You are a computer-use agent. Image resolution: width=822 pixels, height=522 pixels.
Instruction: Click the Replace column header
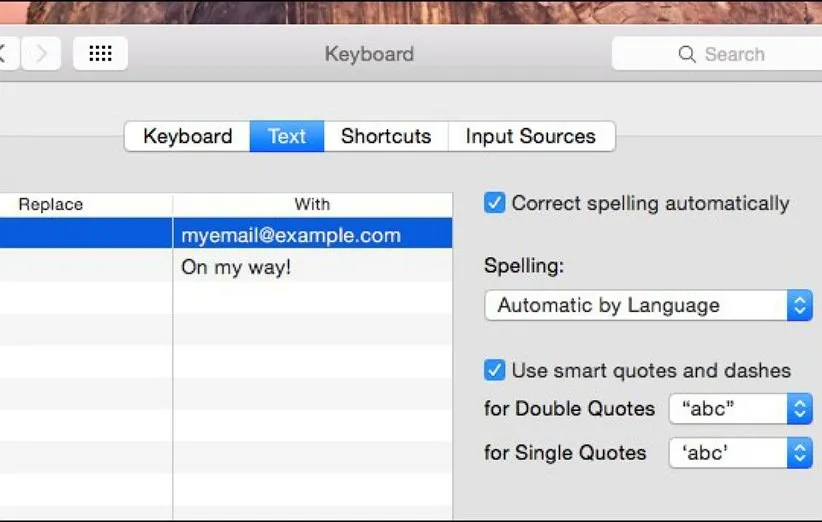pyautogui.click(x=50, y=204)
